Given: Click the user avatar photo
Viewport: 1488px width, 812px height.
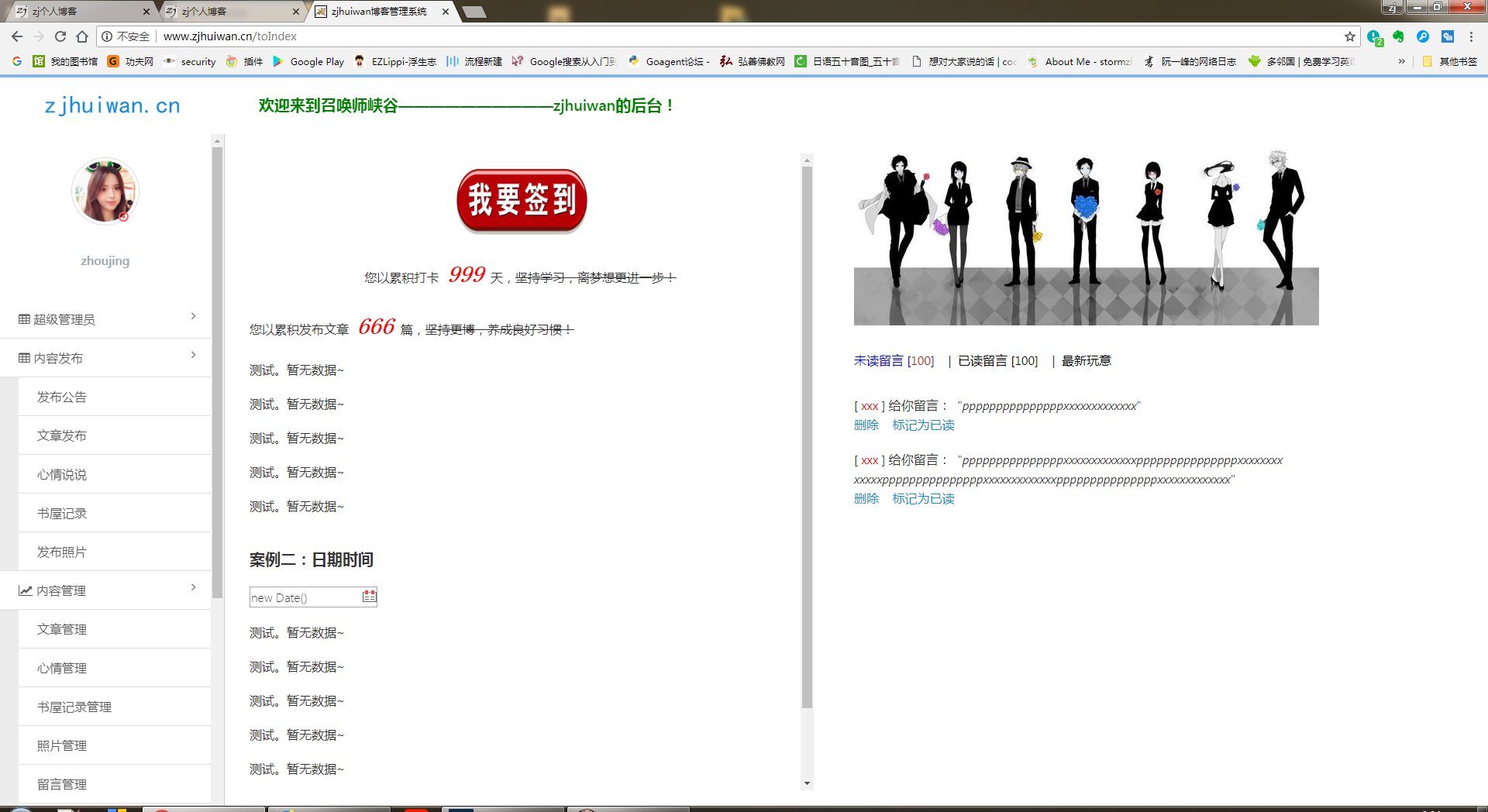Looking at the screenshot, I should 105,191.
